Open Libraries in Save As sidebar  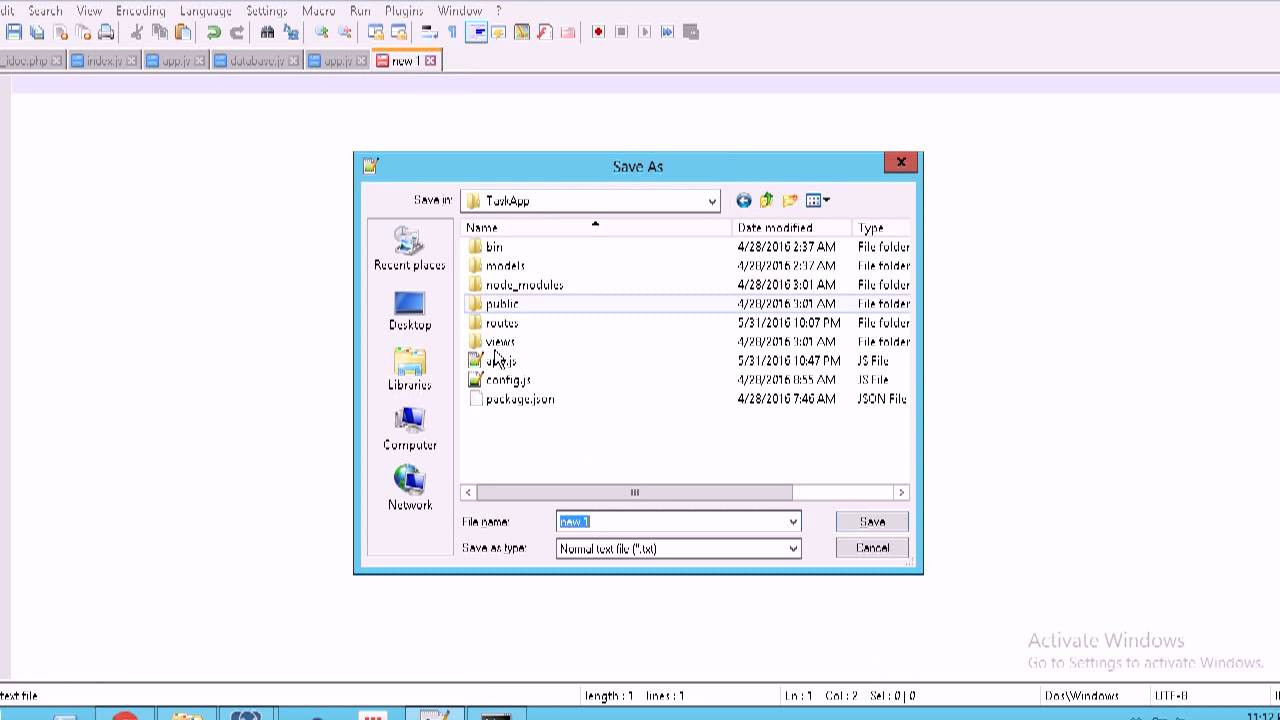click(409, 370)
